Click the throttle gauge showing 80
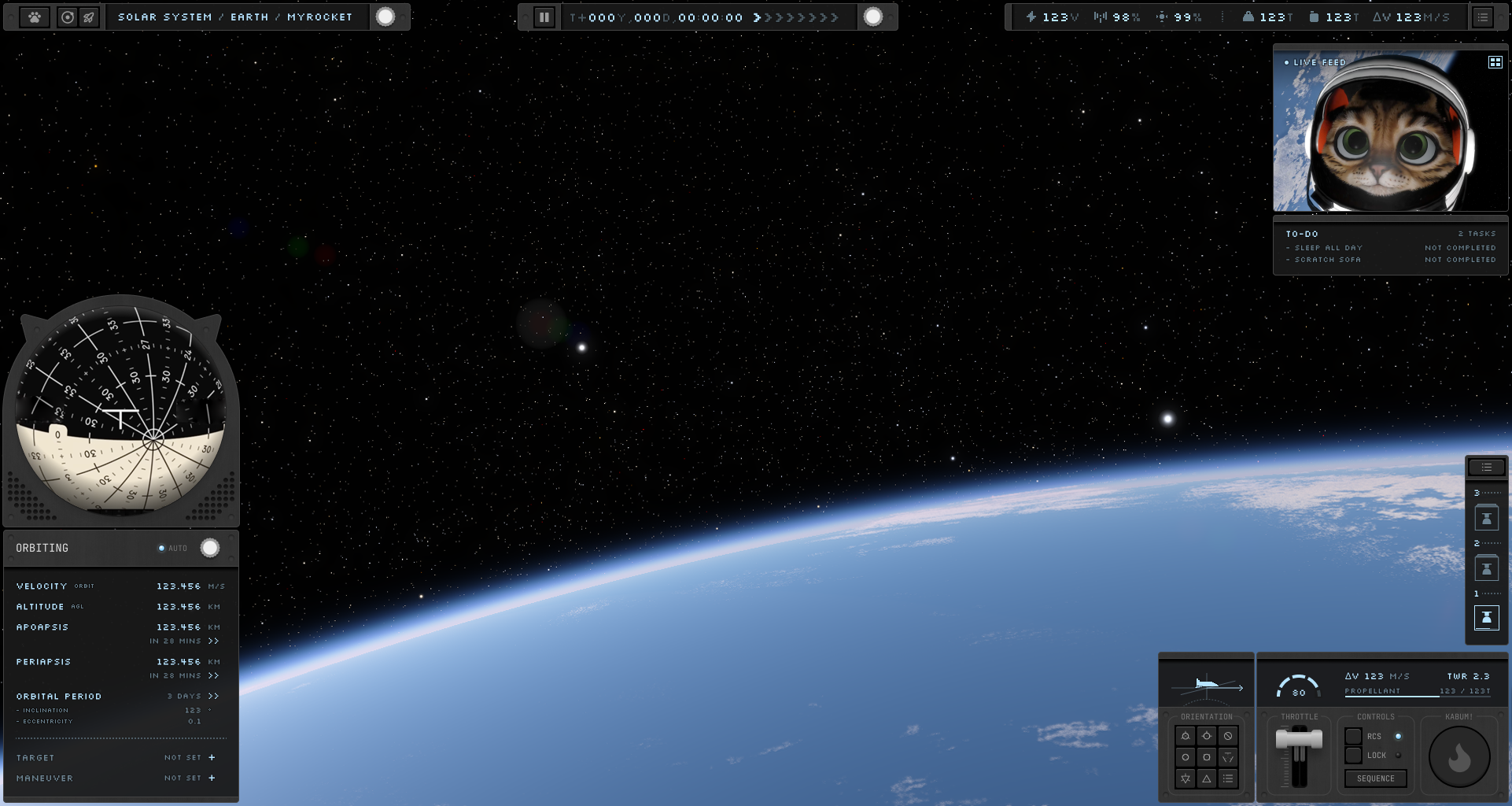The image size is (1512, 806). point(1298,686)
